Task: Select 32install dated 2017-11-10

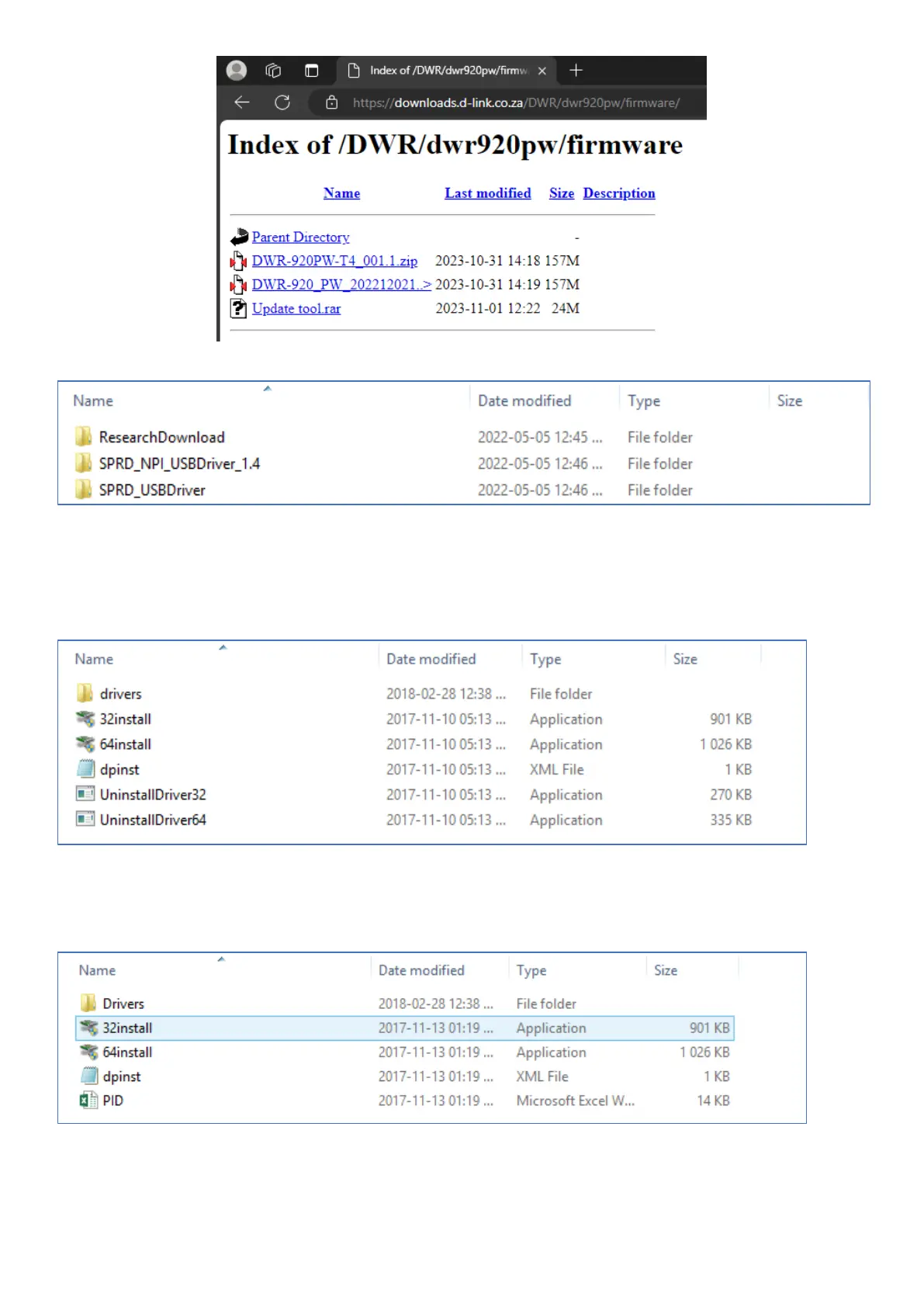Action: (125, 719)
